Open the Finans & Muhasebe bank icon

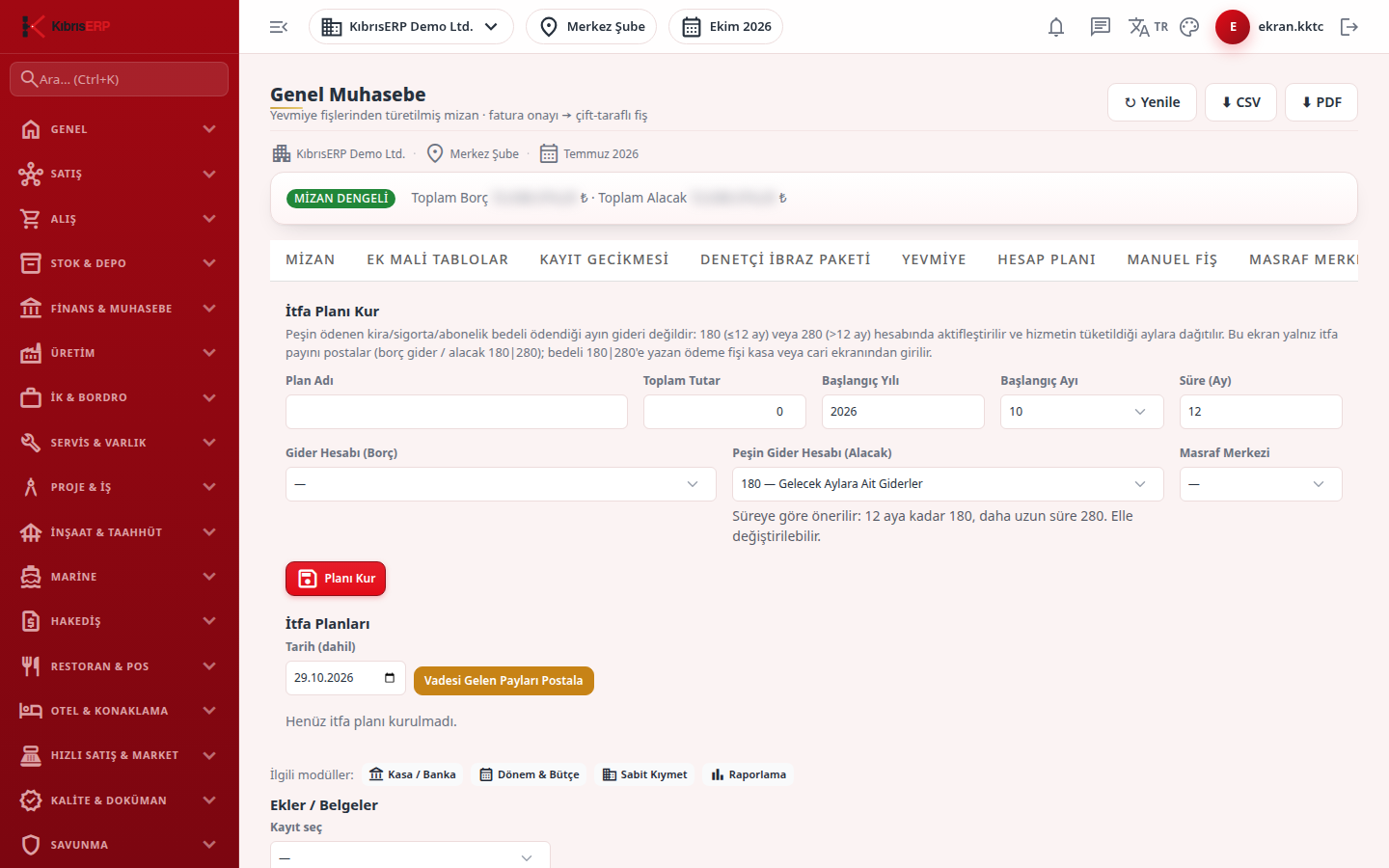click(x=31, y=309)
